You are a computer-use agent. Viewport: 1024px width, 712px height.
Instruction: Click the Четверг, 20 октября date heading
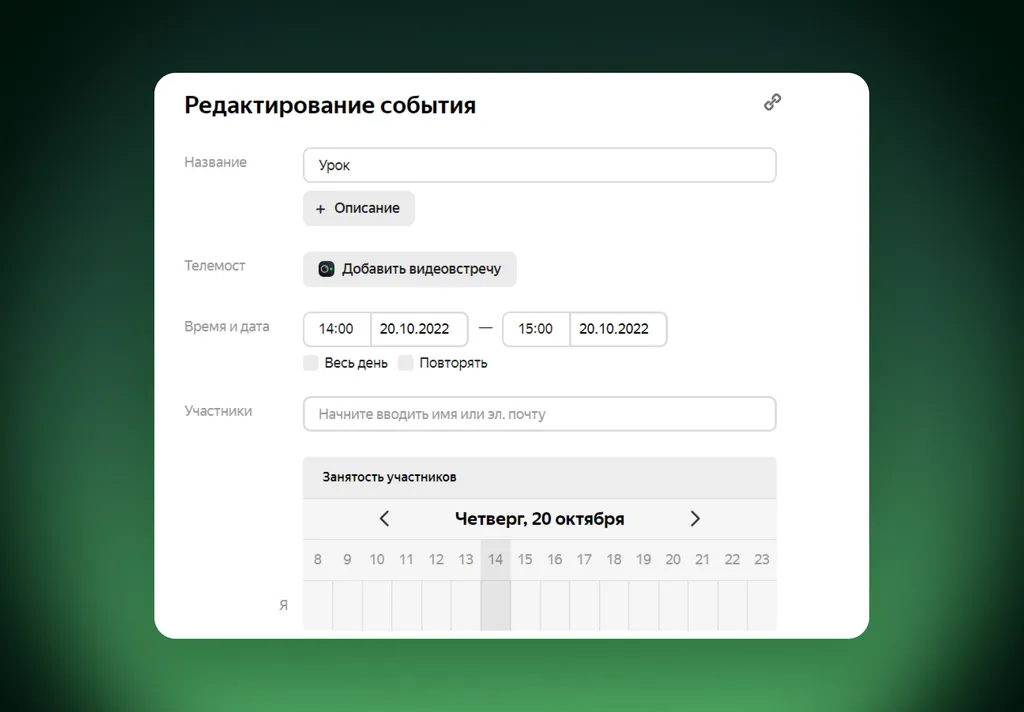coord(539,519)
